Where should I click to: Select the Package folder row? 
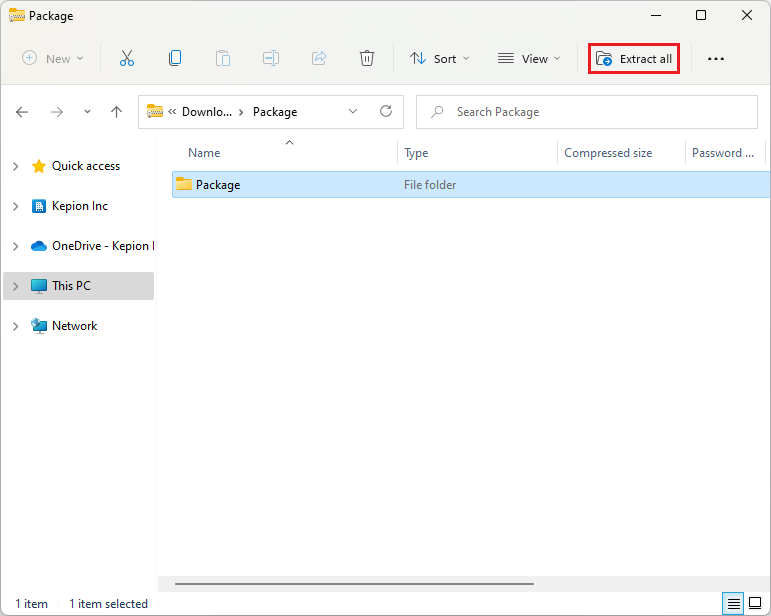[471, 185]
